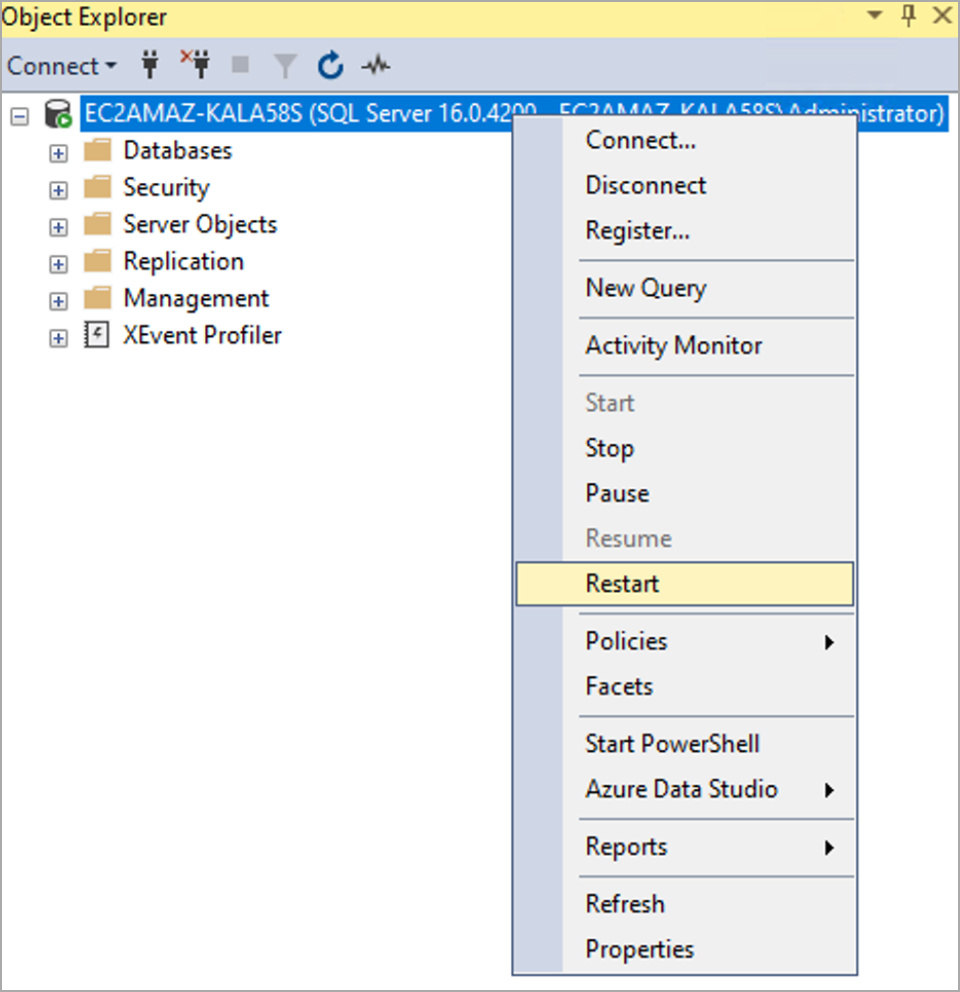Choose Register... from the context menu
This screenshot has width=960, height=992.
pyautogui.click(x=685, y=231)
